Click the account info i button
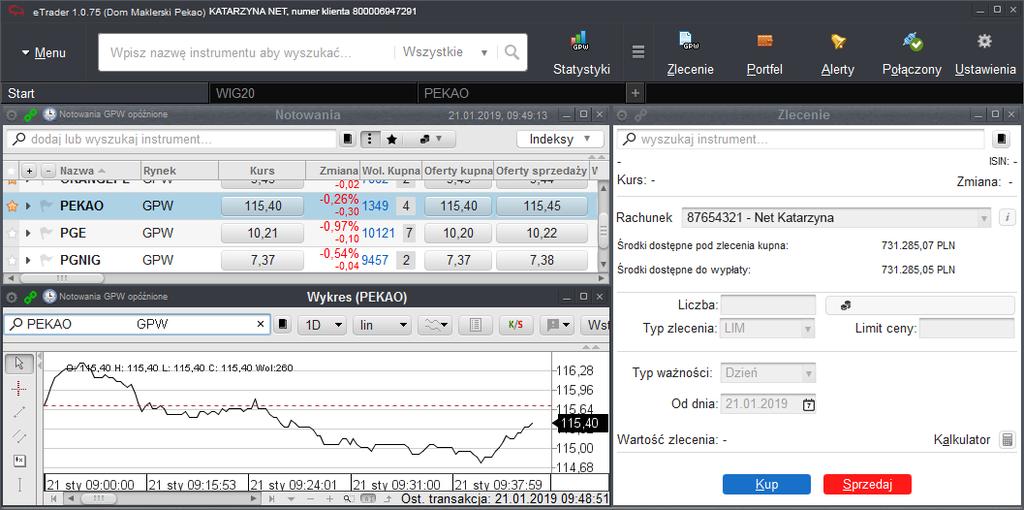 pyautogui.click(x=1007, y=217)
